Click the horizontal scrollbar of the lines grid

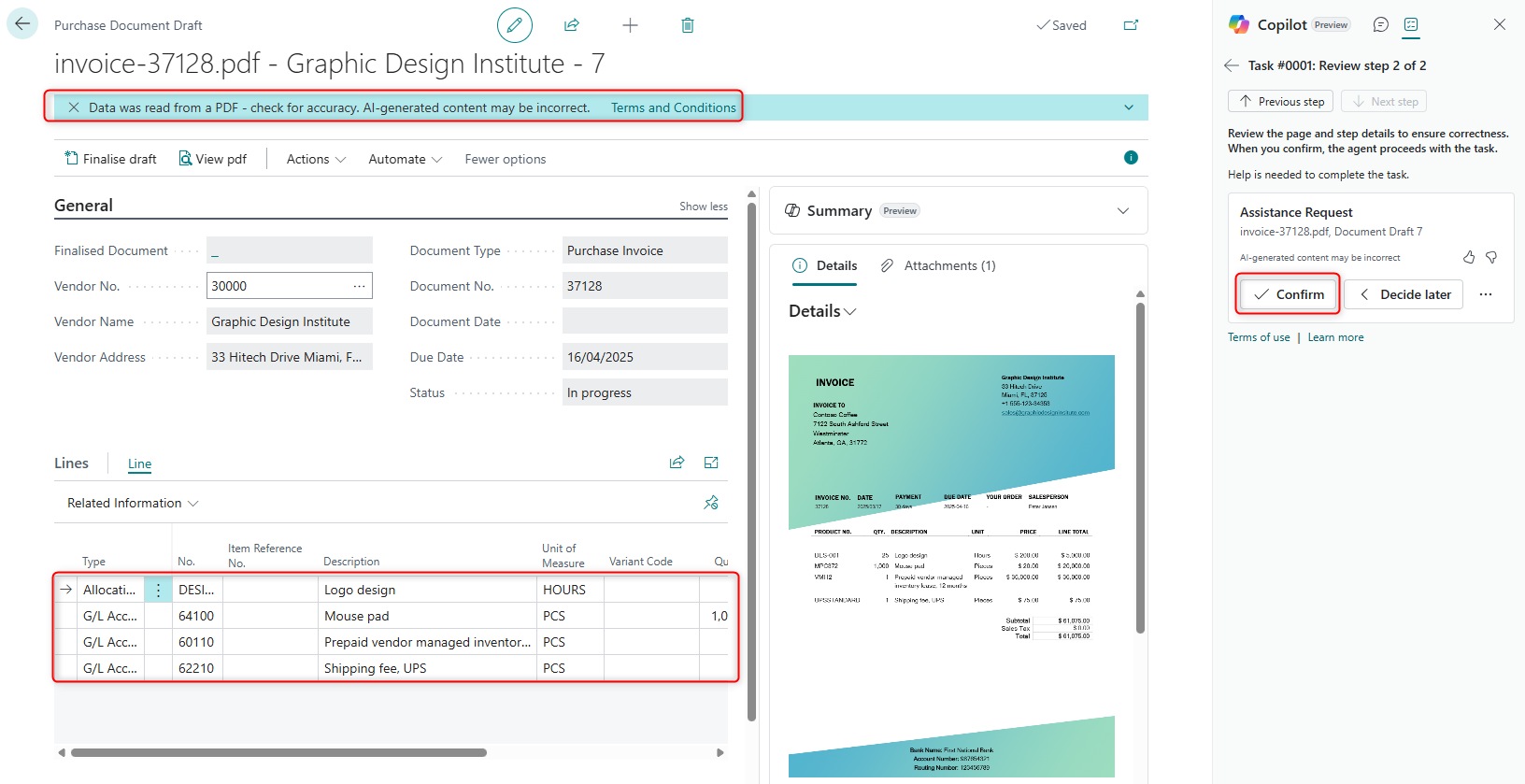278,752
